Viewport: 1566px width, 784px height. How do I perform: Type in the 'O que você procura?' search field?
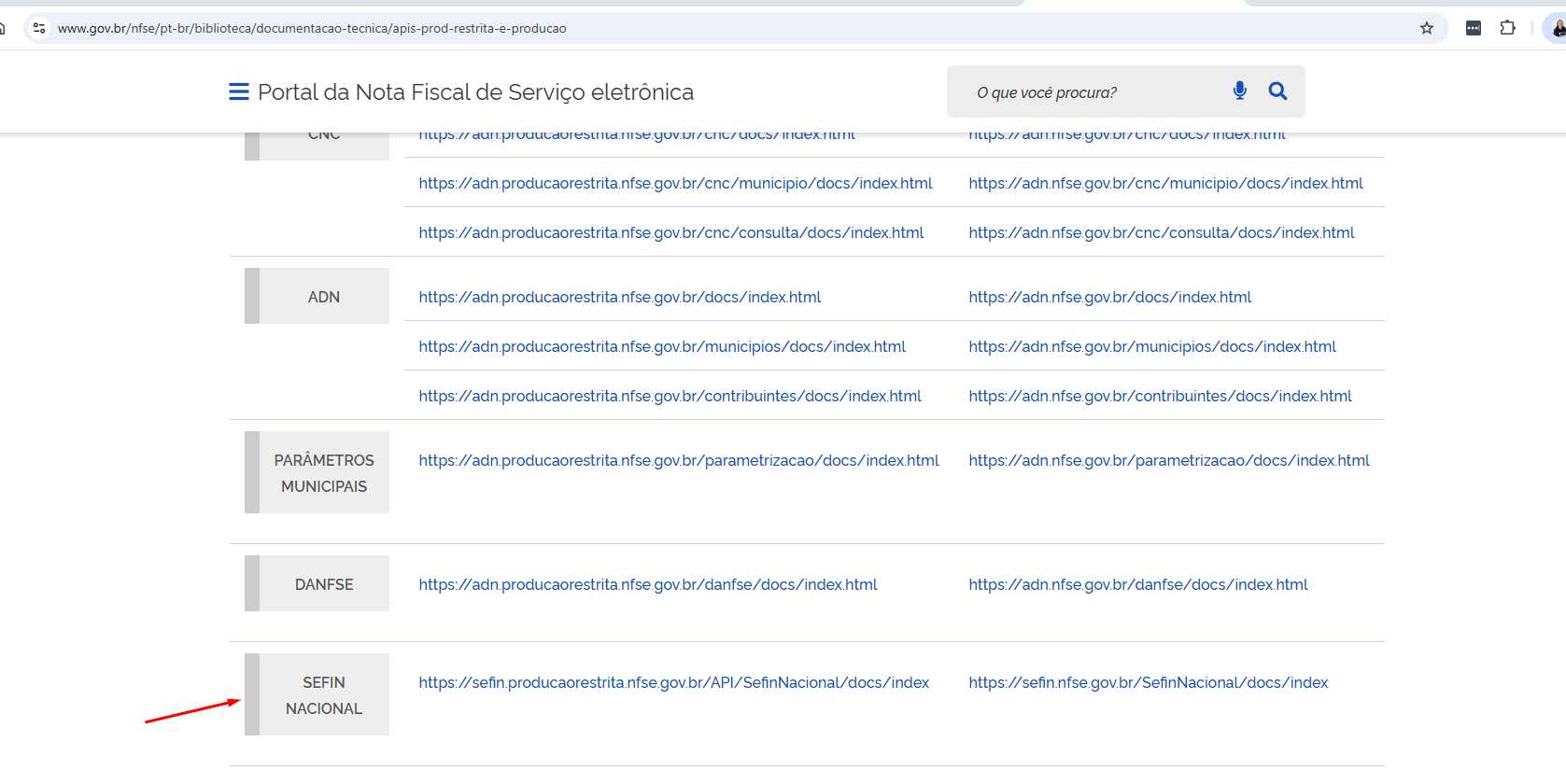[x=1093, y=92]
